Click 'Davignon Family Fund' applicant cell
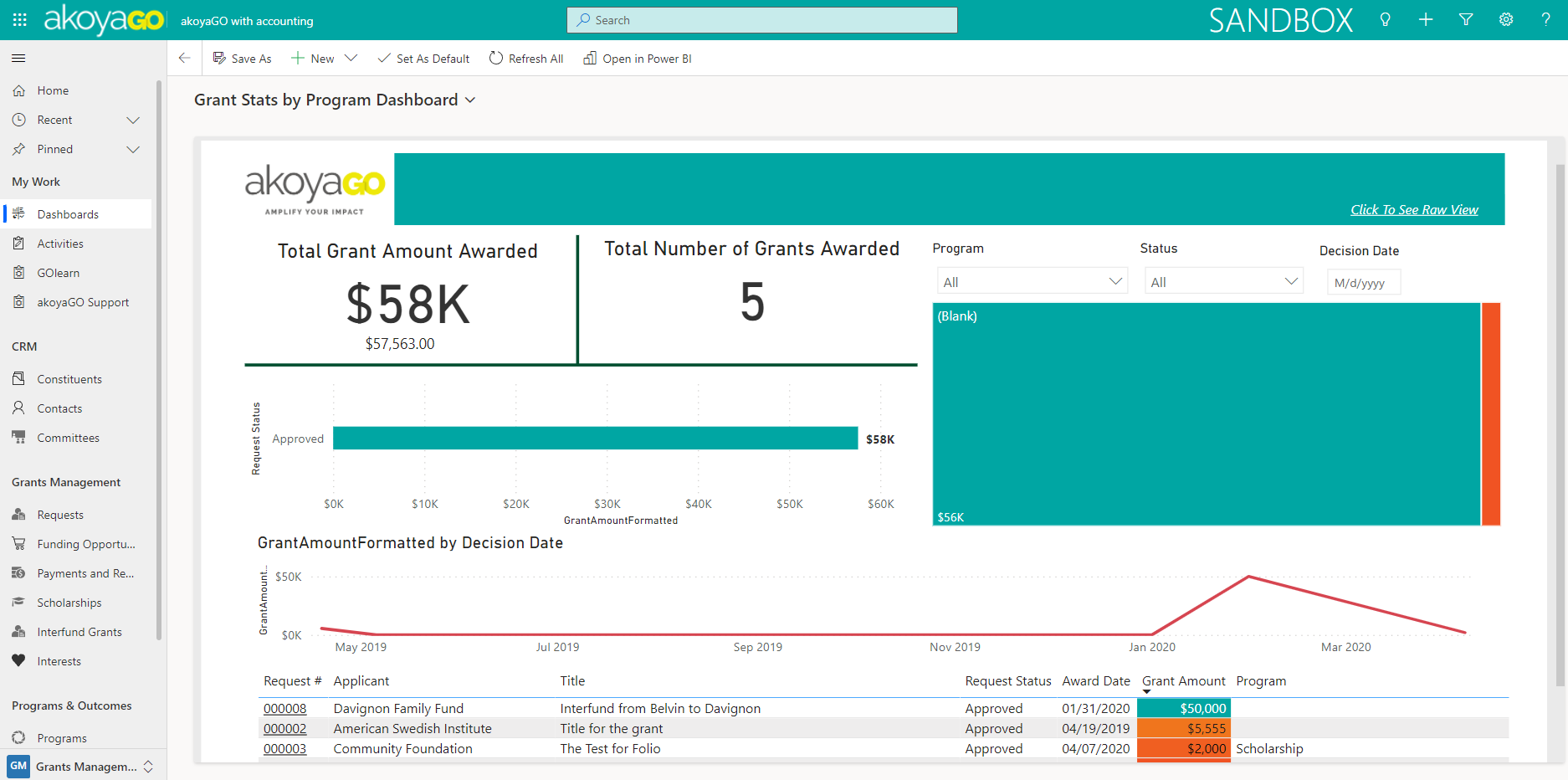This screenshot has height=780, width=1568. (x=398, y=708)
